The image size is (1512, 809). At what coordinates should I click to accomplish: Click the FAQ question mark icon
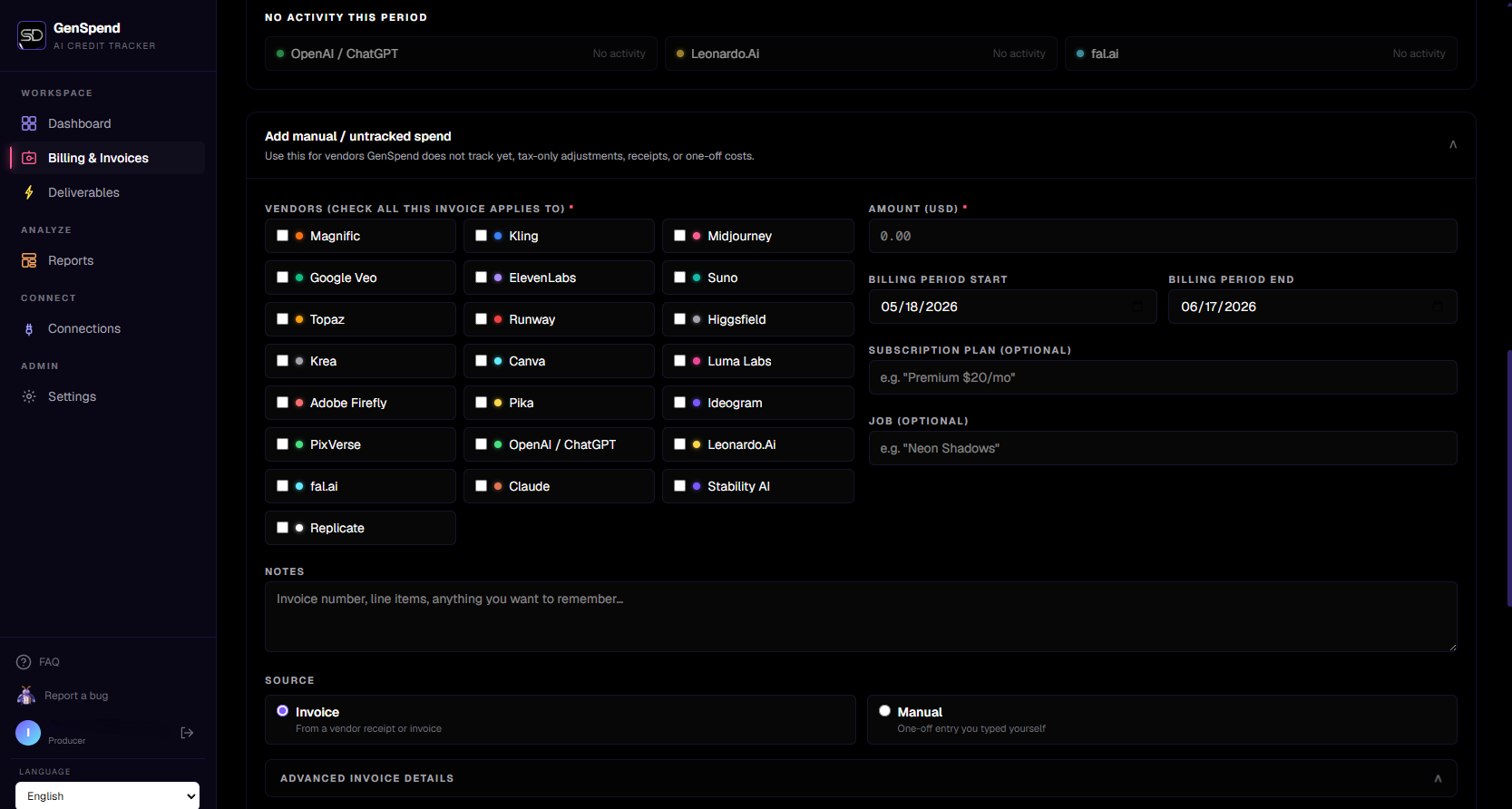click(x=24, y=662)
